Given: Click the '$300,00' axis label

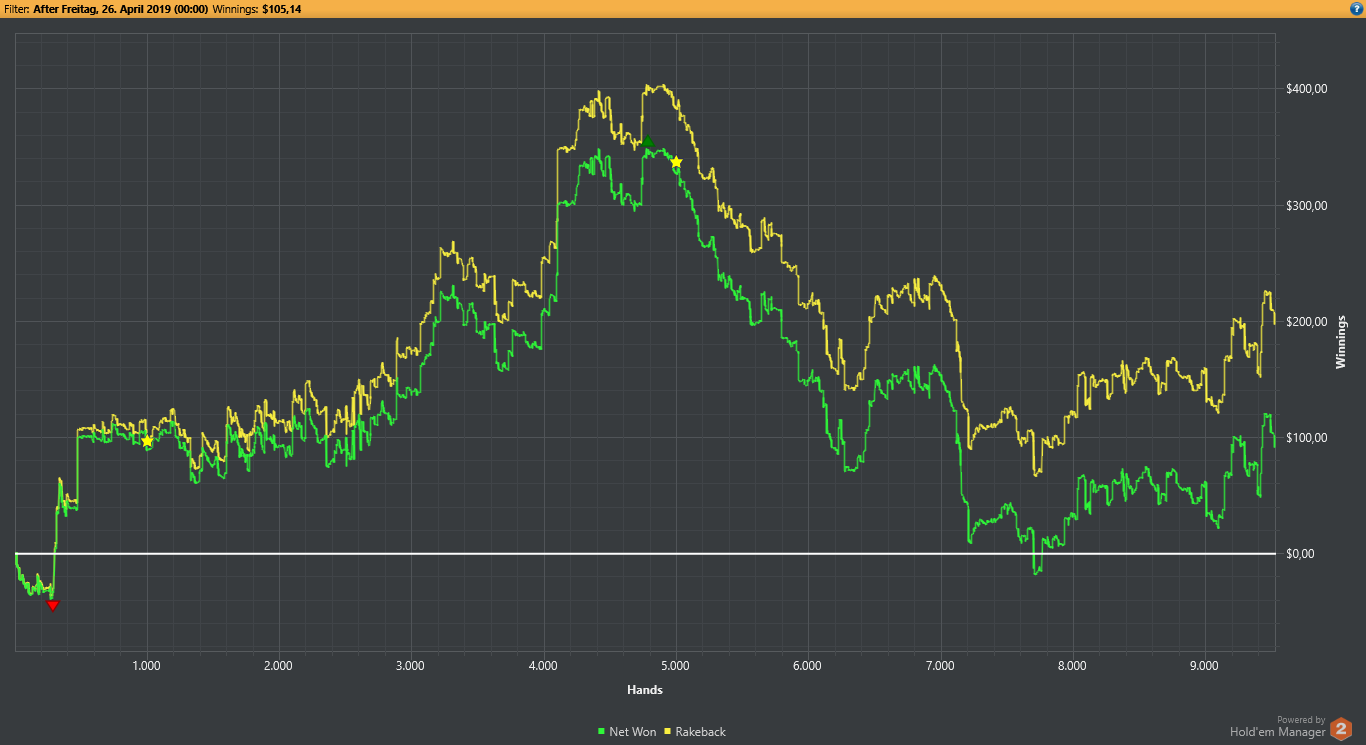Looking at the screenshot, I should (x=1307, y=205).
